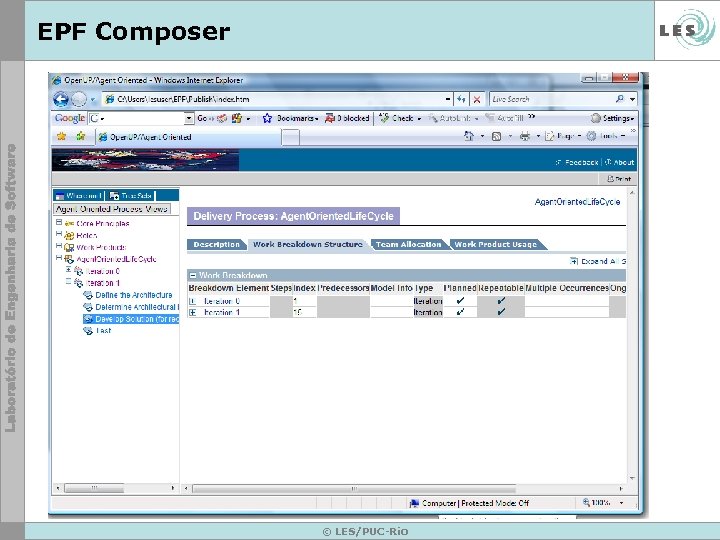Click the Core Principles tree icon
Viewport: 720px width, 540px height.
pos(69,224)
